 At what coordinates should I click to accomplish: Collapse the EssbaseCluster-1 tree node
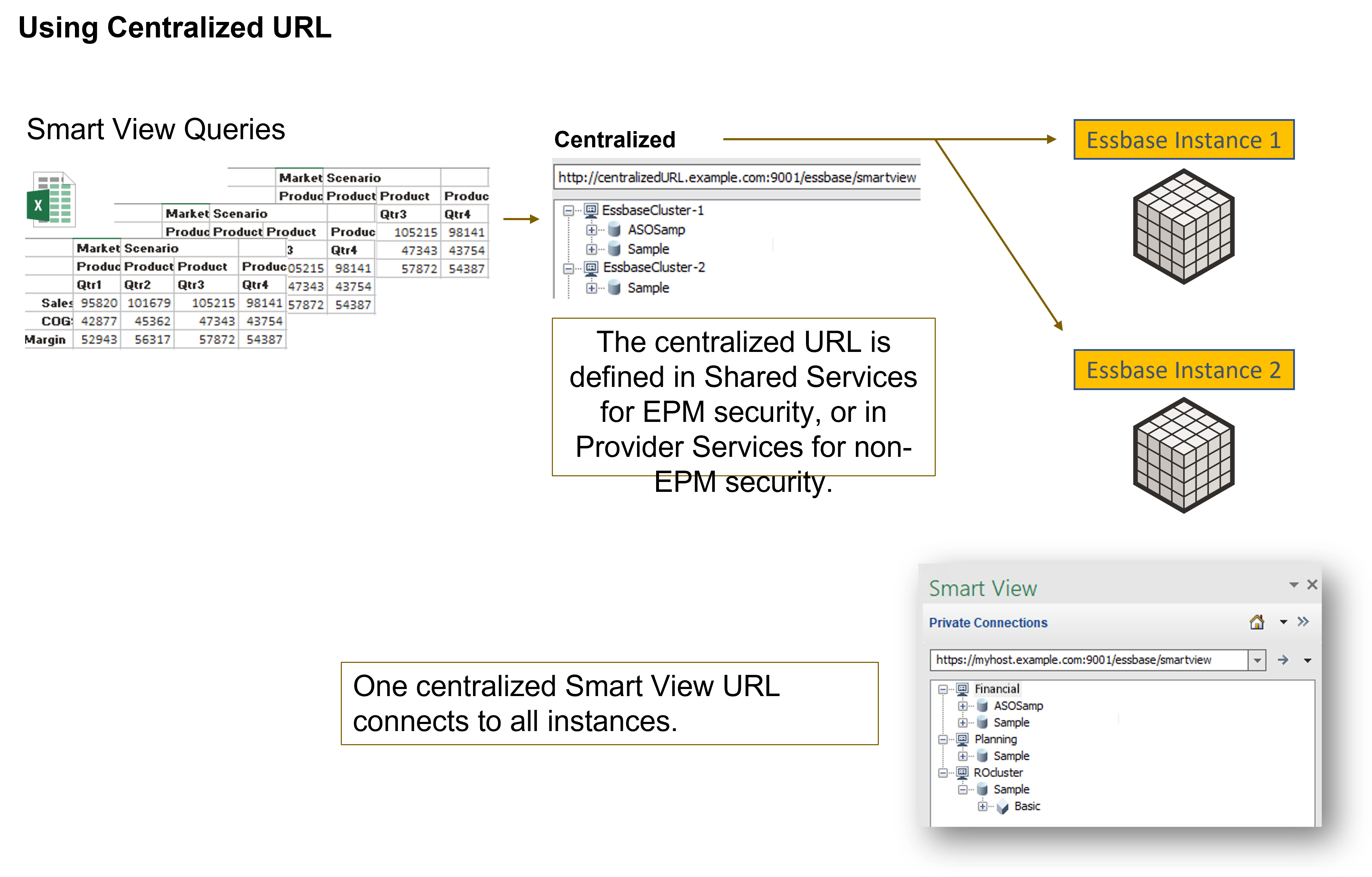[568, 211]
